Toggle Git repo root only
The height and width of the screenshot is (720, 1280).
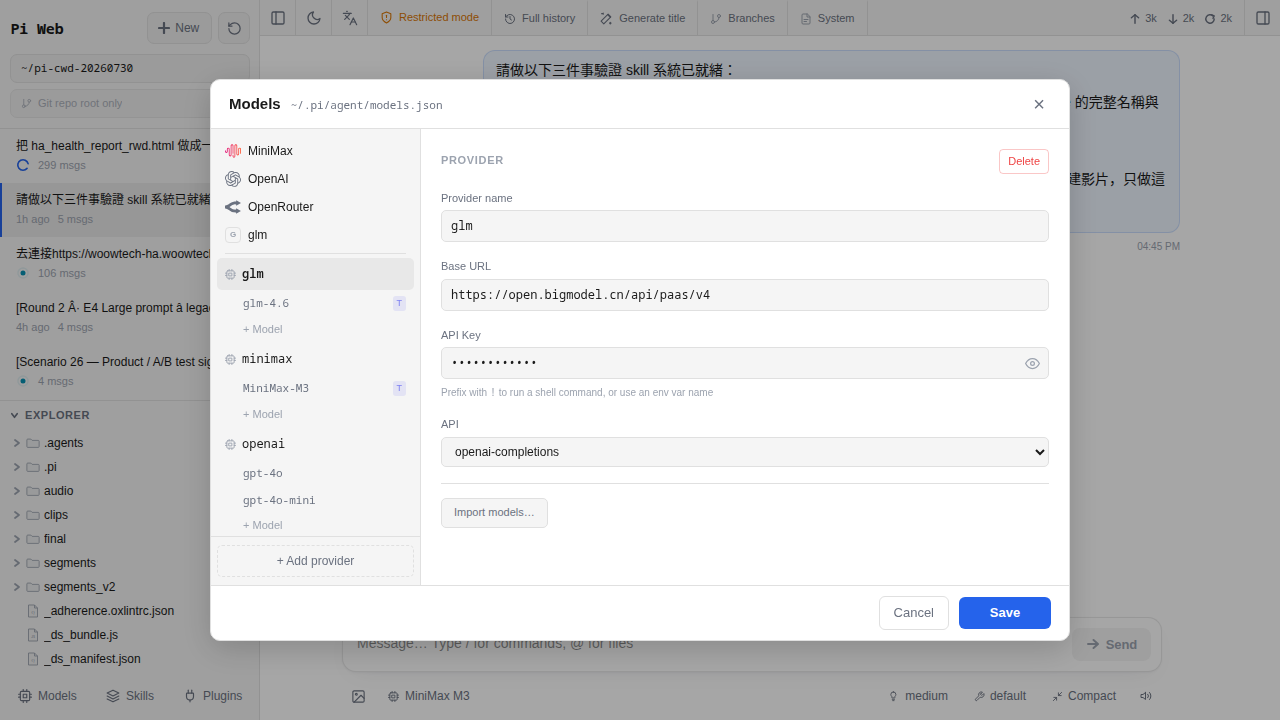[x=130, y=103]
